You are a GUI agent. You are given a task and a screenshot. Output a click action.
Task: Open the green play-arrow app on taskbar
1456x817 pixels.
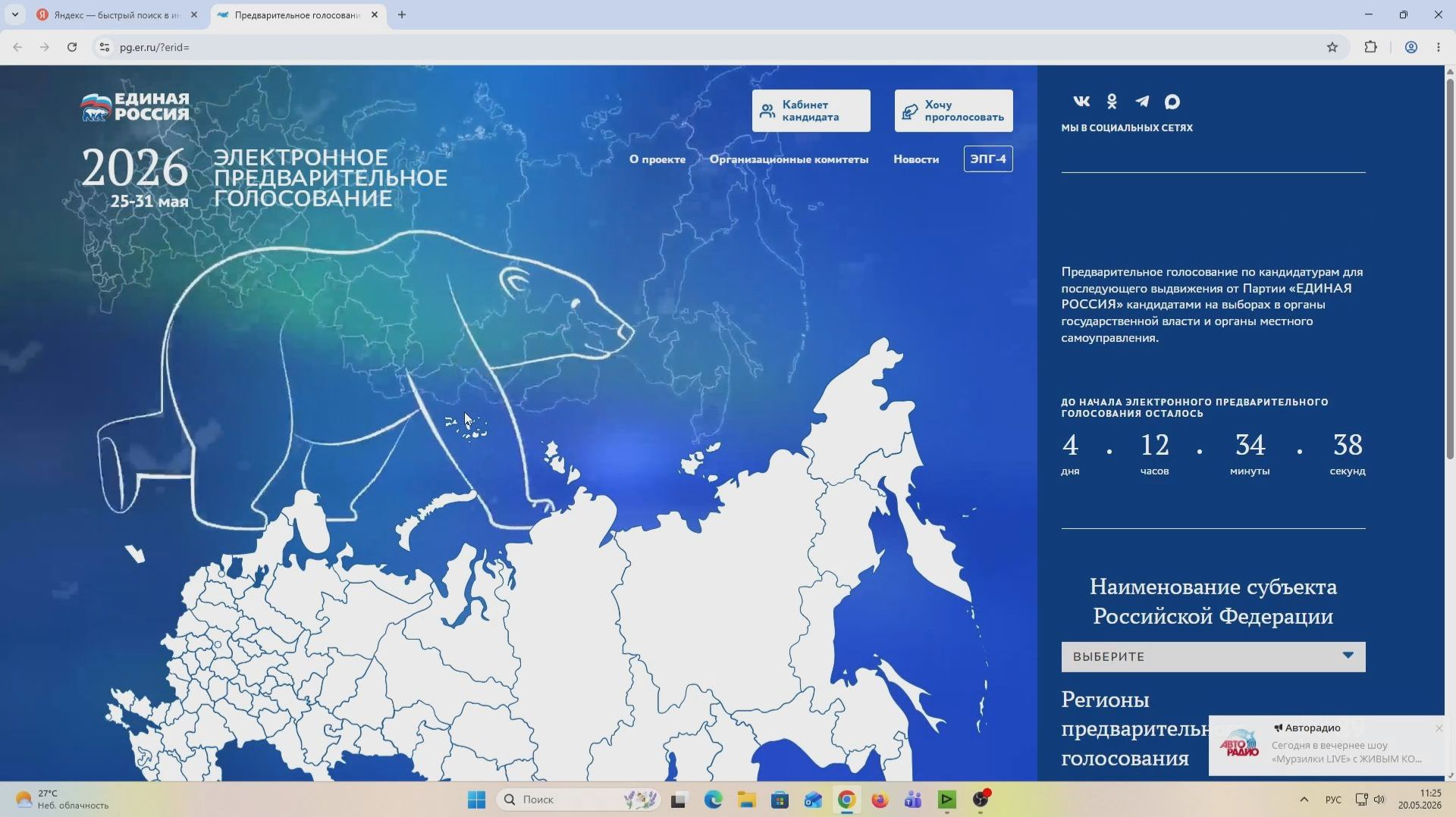(x=947, y=800)
